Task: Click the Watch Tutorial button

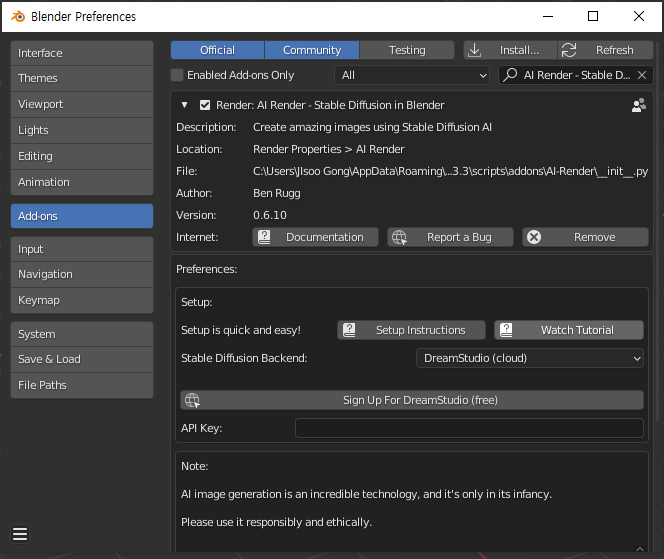Action: coord(569,330)
